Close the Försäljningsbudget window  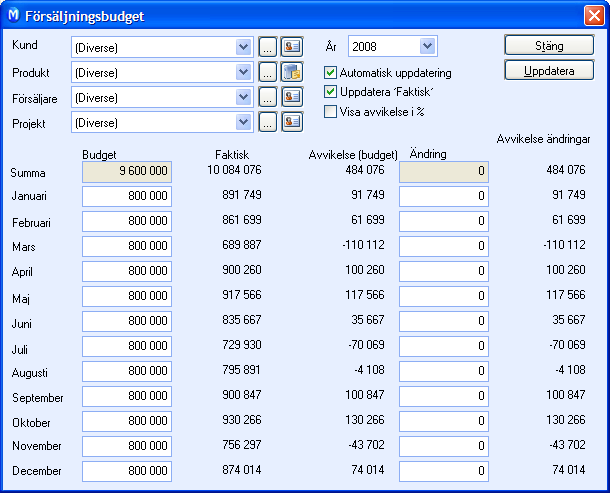click(x=594, y=16)
